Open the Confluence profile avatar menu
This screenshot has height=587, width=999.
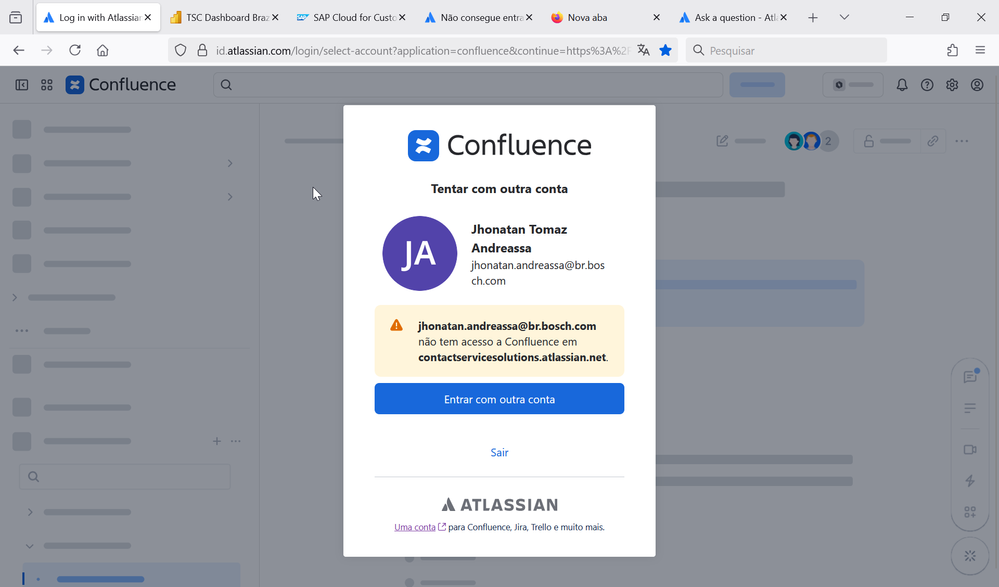(x=977, y=85)
